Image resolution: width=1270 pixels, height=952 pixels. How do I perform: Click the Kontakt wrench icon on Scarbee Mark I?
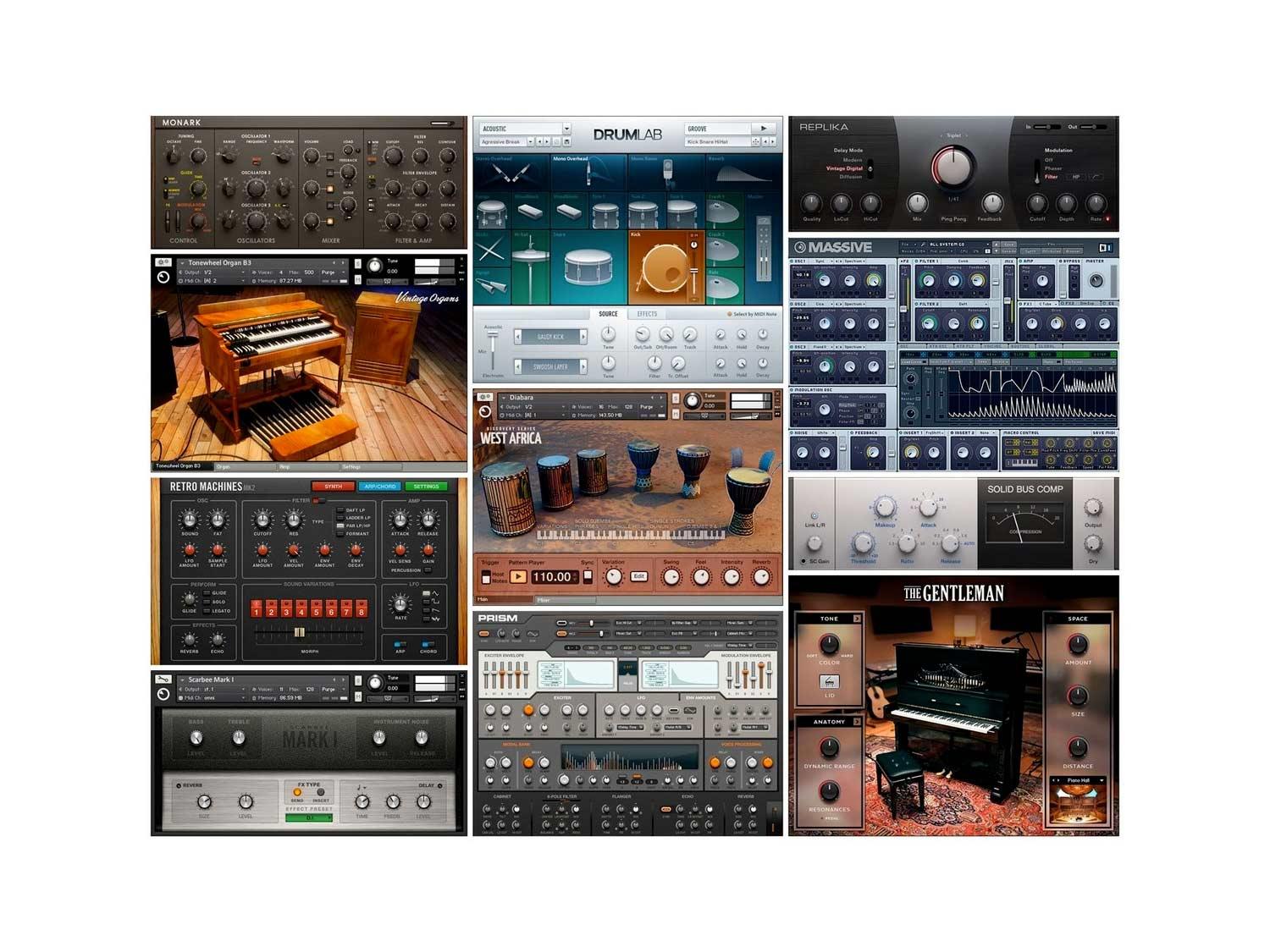point(163,680)
